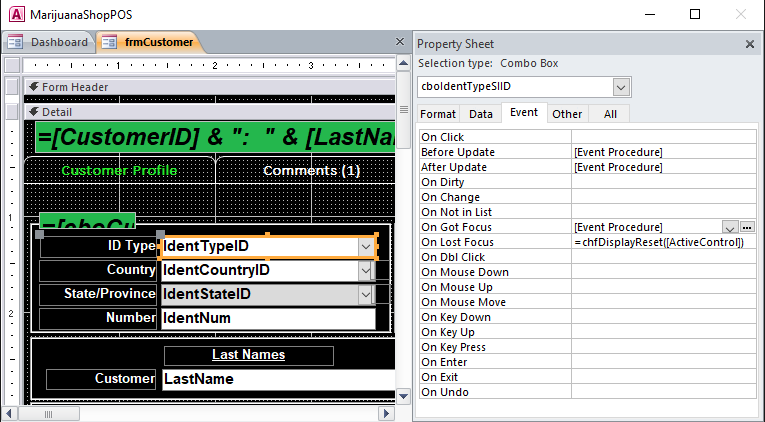Open the On Got Focus property dropdown arrow
This screenshot has width=765, height=422.
click(729, 227)
